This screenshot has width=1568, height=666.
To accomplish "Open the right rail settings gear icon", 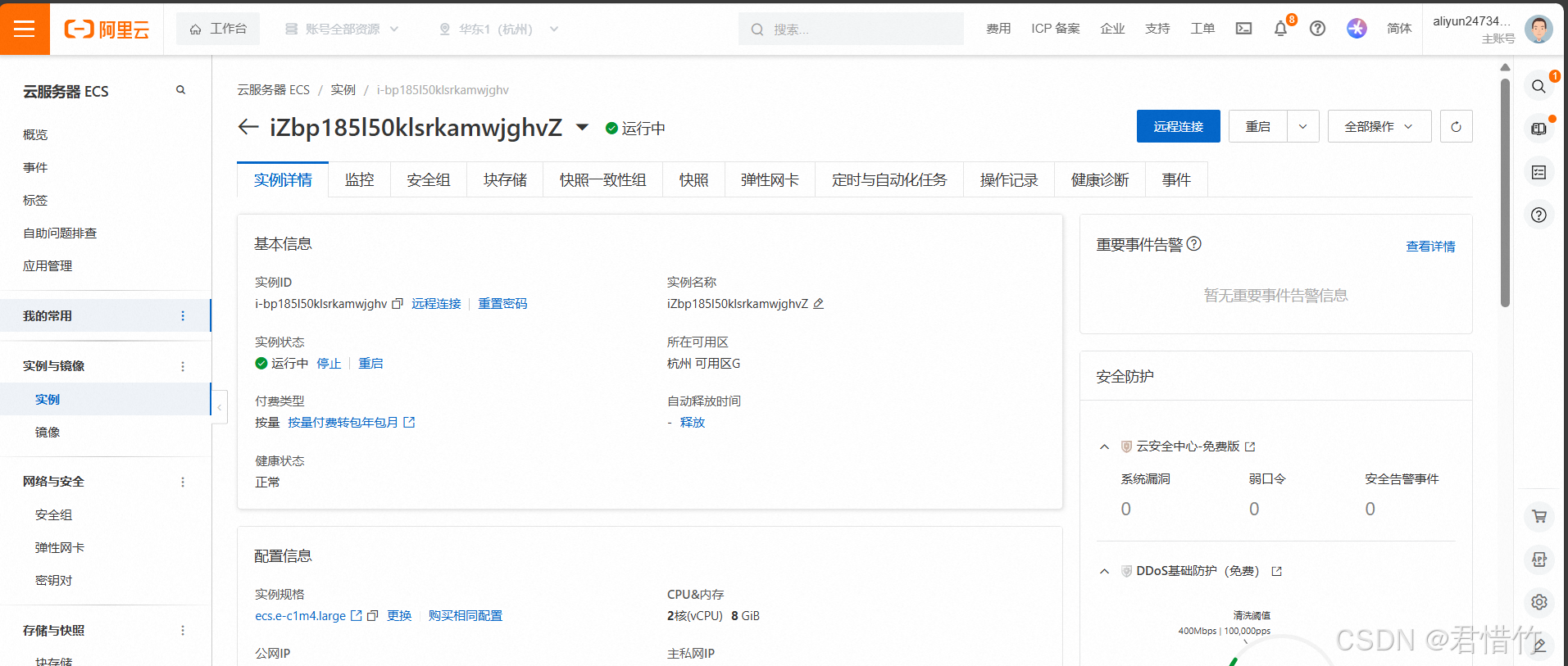I will (1538, 602).
